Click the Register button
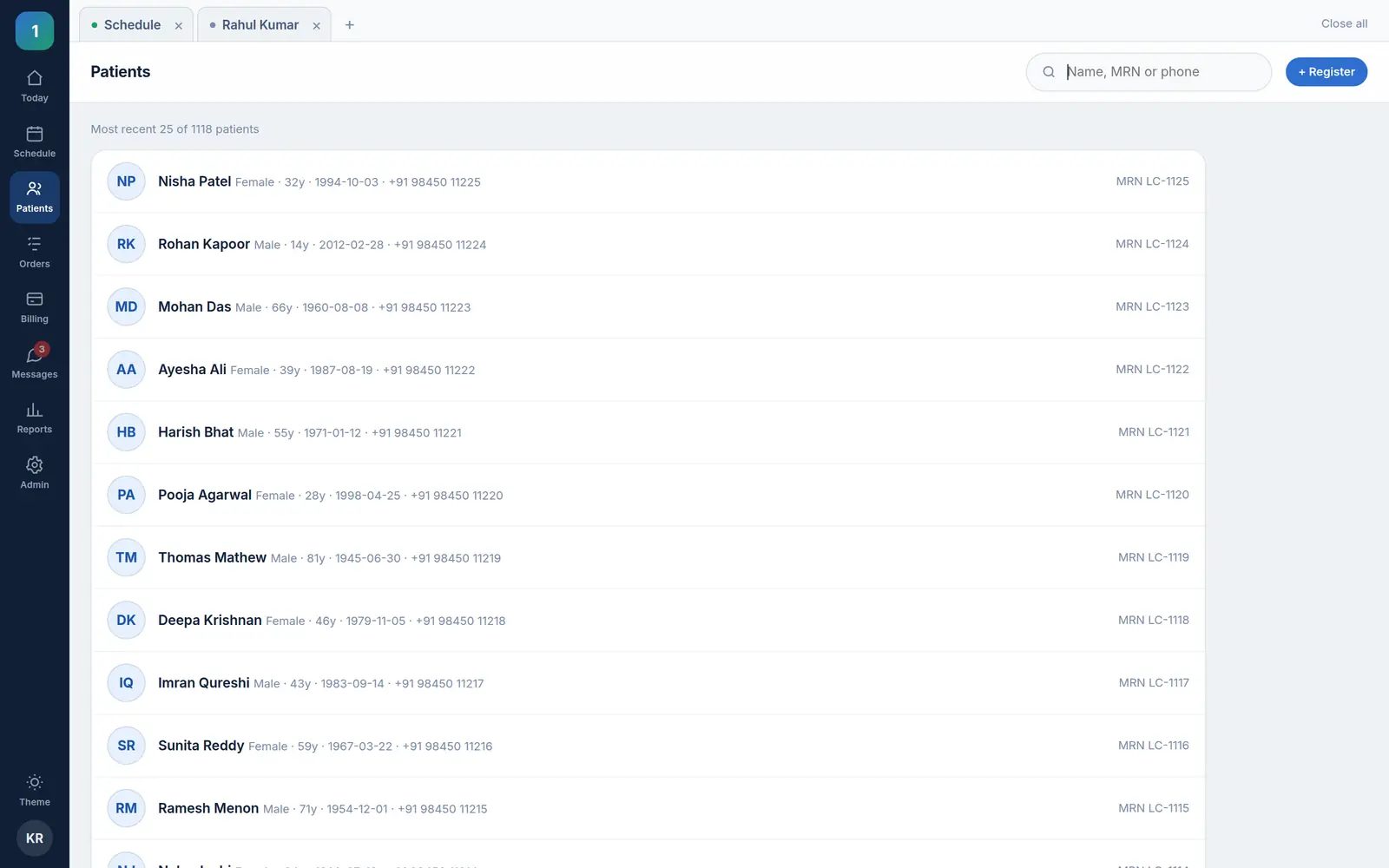 1326,72
